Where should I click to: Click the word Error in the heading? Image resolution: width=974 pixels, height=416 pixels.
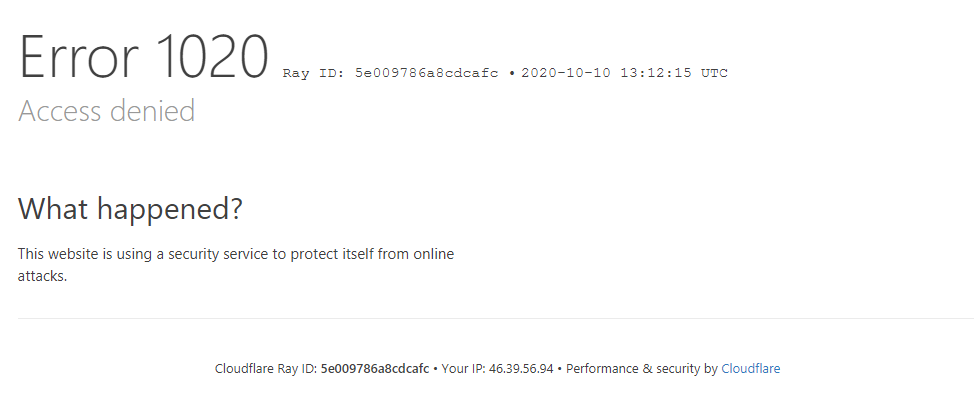pos(78,57)
